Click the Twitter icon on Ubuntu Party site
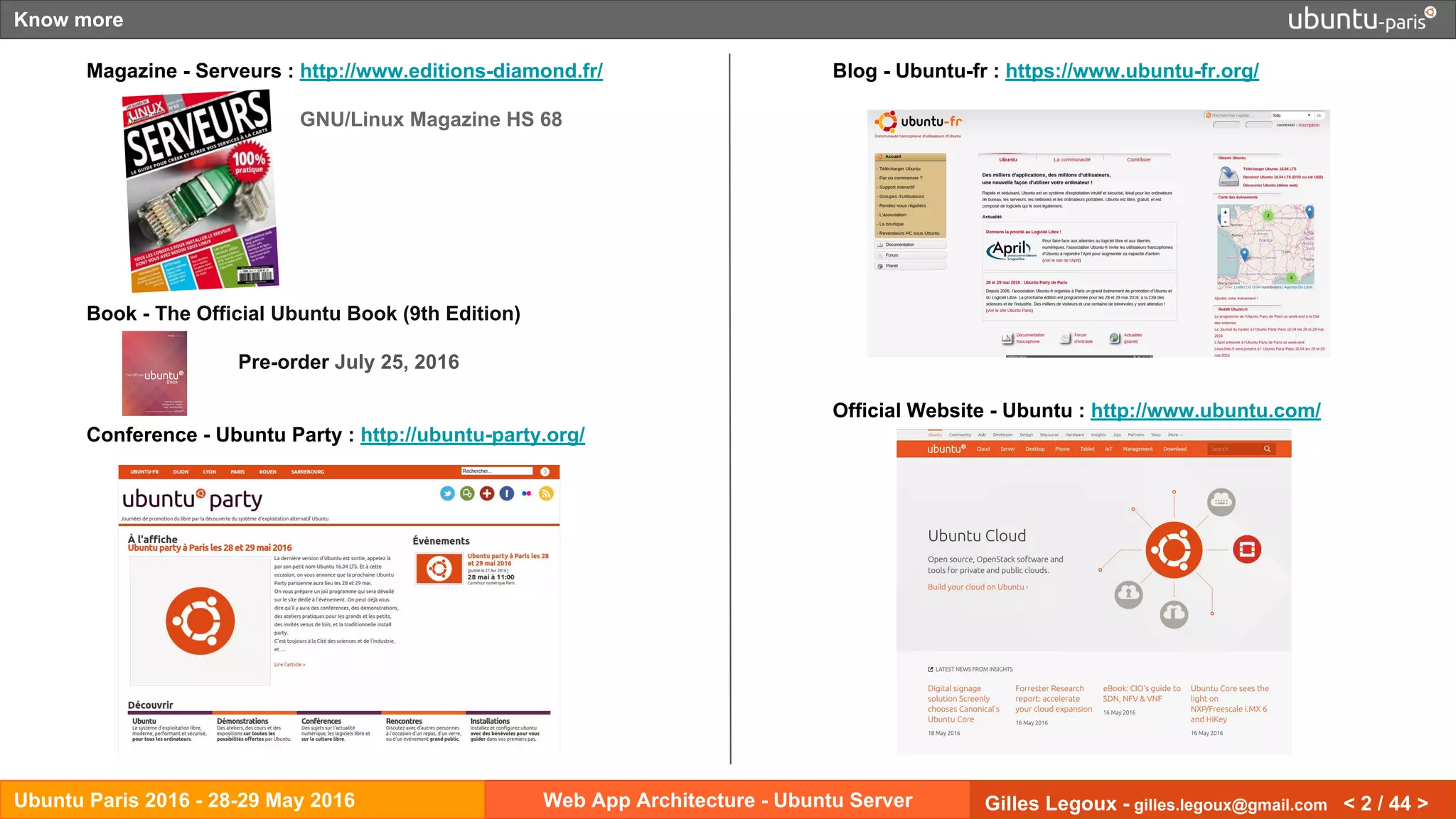Image resolution: width=1456 pixels, height=819 pixels. coord(447,493)
